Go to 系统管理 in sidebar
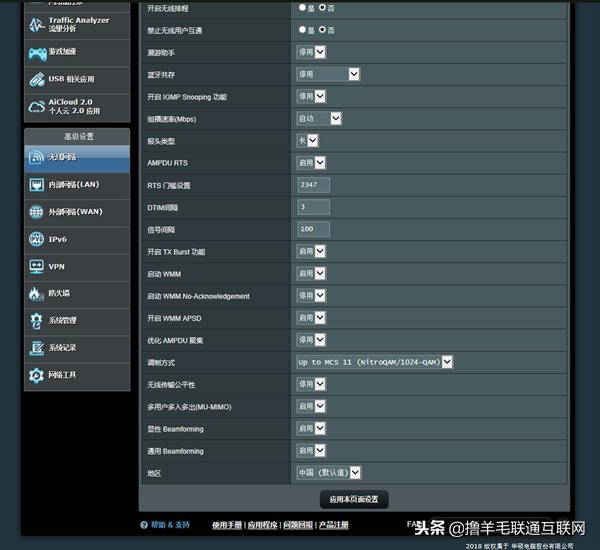The image size is (600, 550). pyautogui.click(x=77, y=321)
